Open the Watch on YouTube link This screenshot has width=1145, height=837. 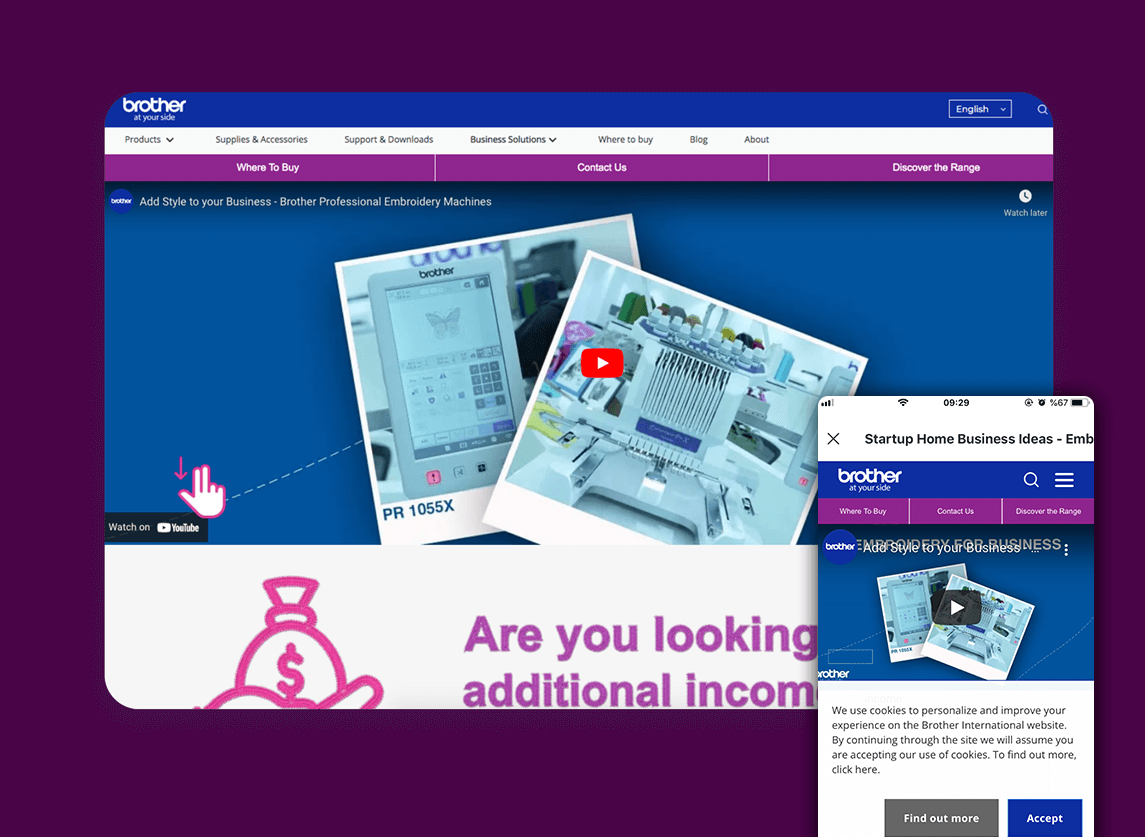[155, 527]
